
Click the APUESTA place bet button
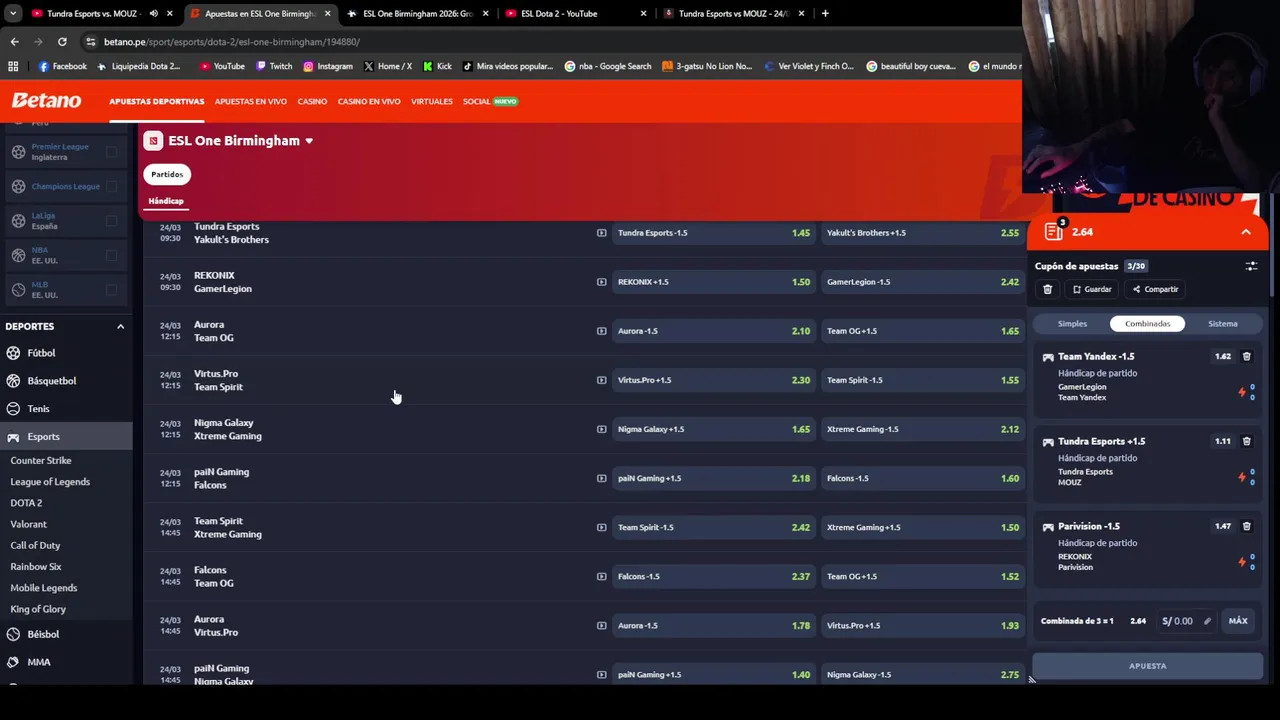[x=1147, y=666]
